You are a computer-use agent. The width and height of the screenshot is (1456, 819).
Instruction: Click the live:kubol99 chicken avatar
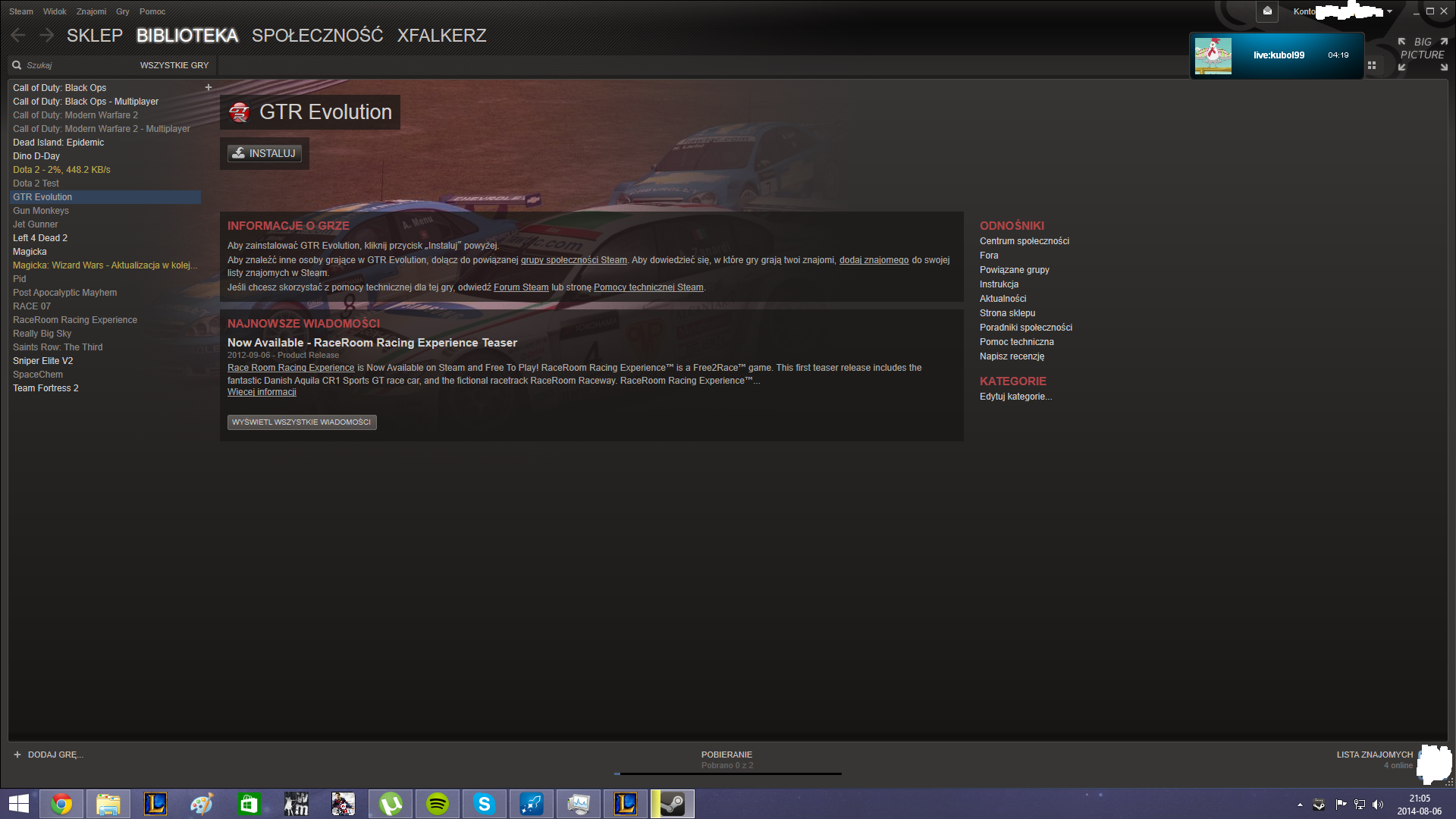(1213, 55)
